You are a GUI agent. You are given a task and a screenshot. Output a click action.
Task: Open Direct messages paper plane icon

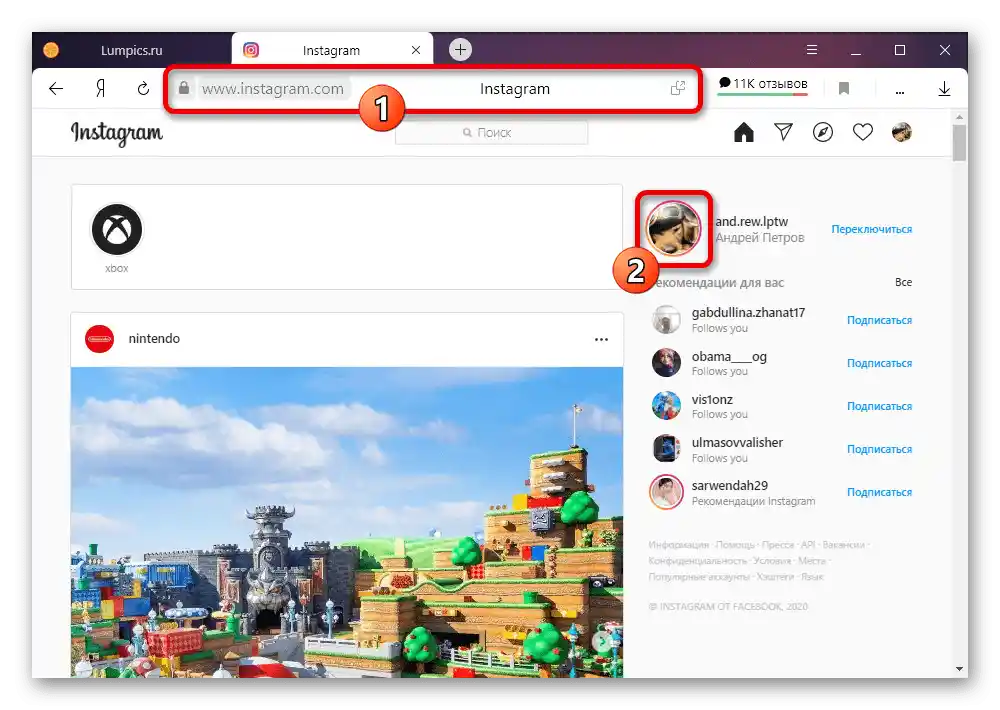(783, 132)
